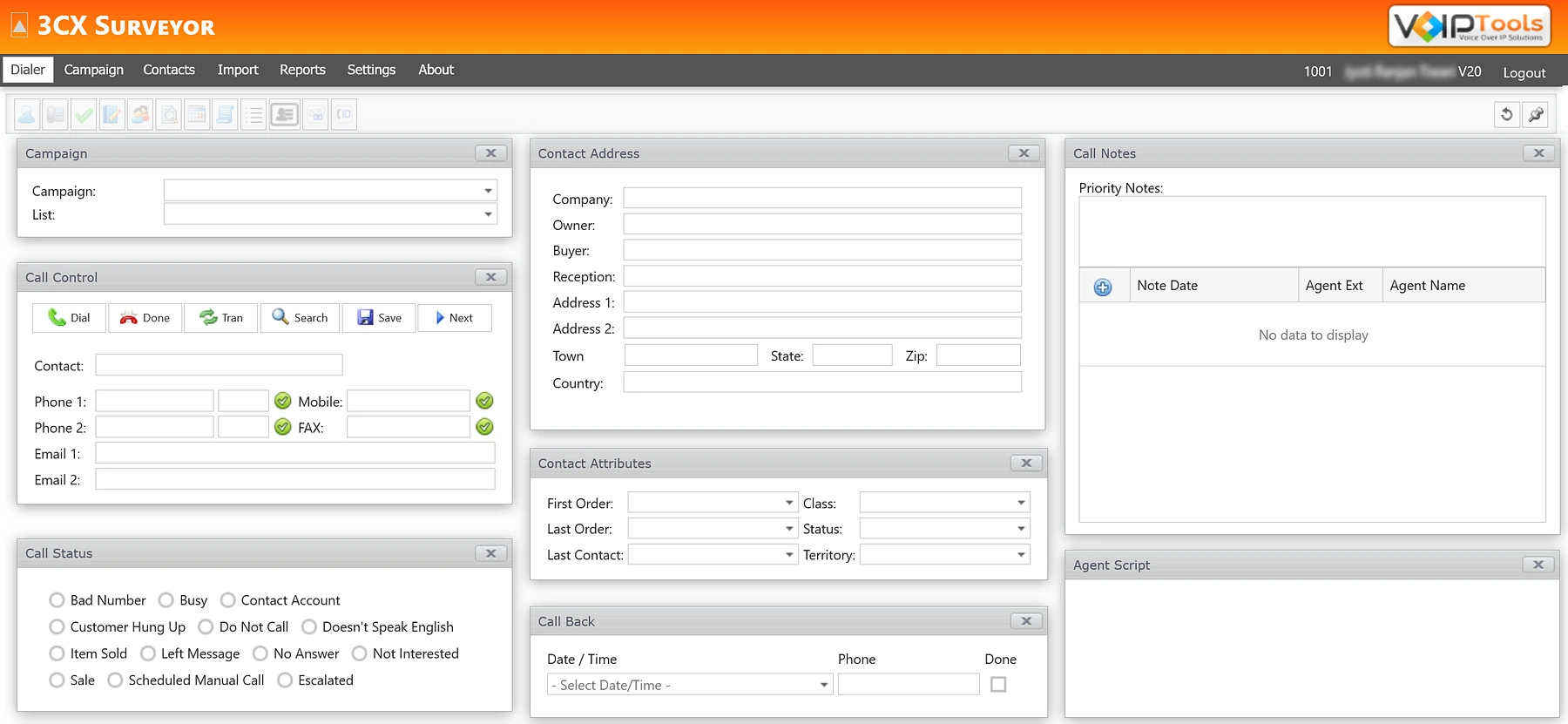The width and height of the screenshot is (1568, 724).
Task: Save the contact with Save button
Action: 379,318
